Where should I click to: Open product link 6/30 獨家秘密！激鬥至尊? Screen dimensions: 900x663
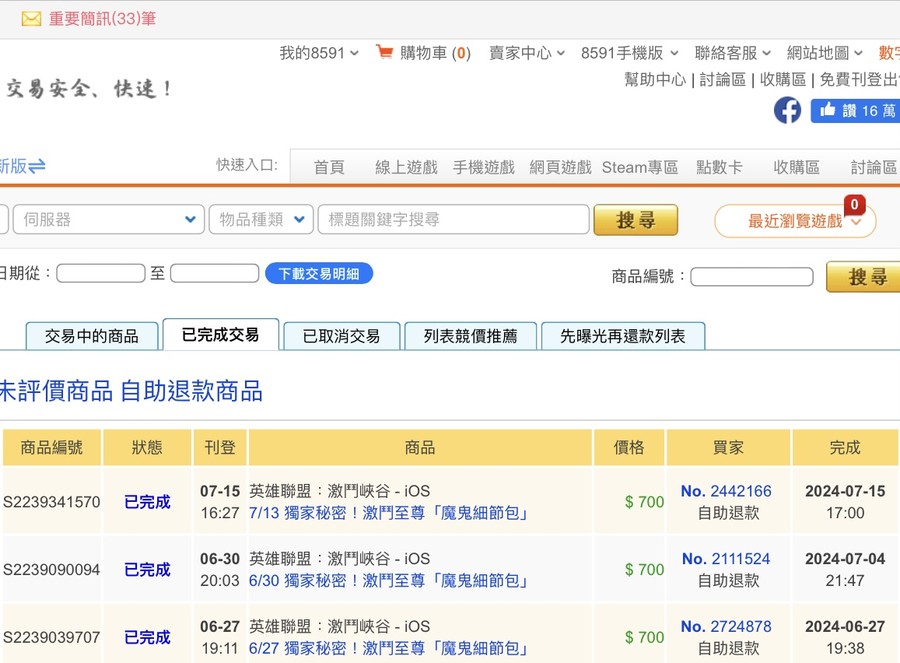pyautogui.click(x=389, y=580)
